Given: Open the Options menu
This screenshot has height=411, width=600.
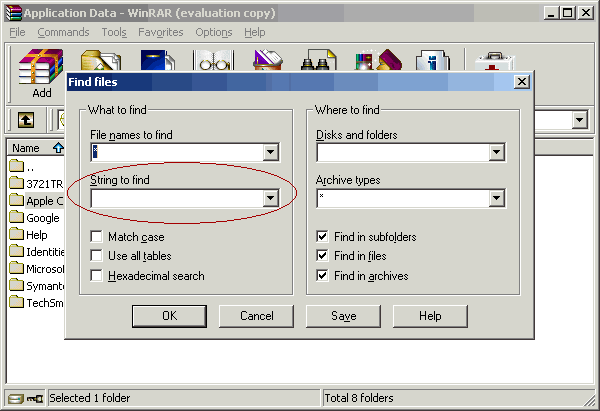Looking at the screenshot, I should (214, 32).
